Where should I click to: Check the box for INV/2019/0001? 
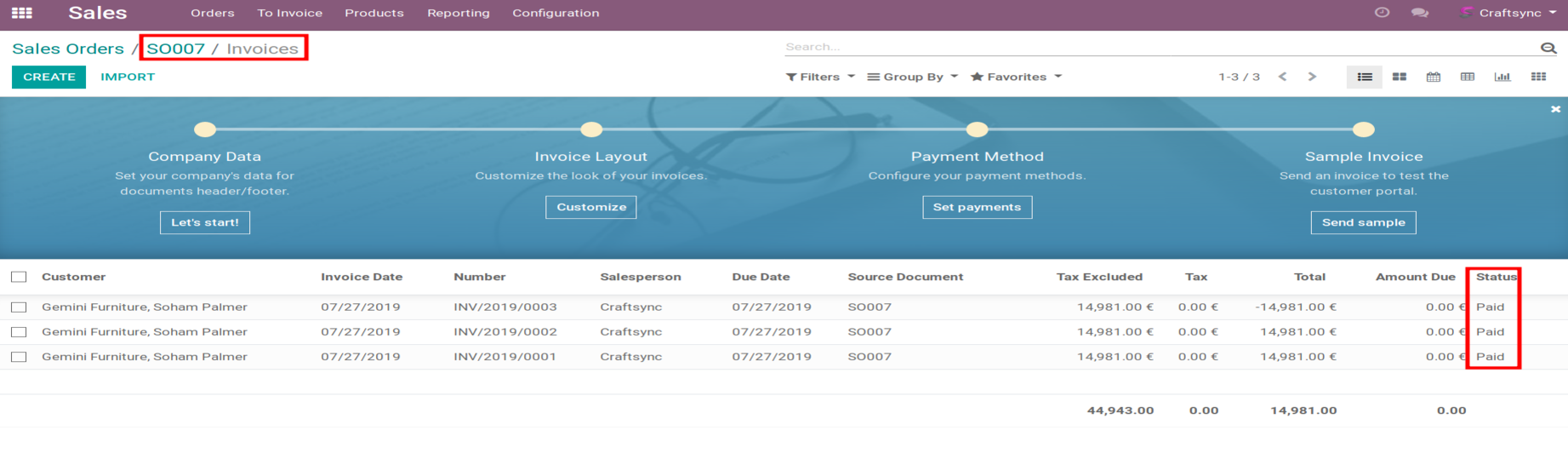point(19,357)
